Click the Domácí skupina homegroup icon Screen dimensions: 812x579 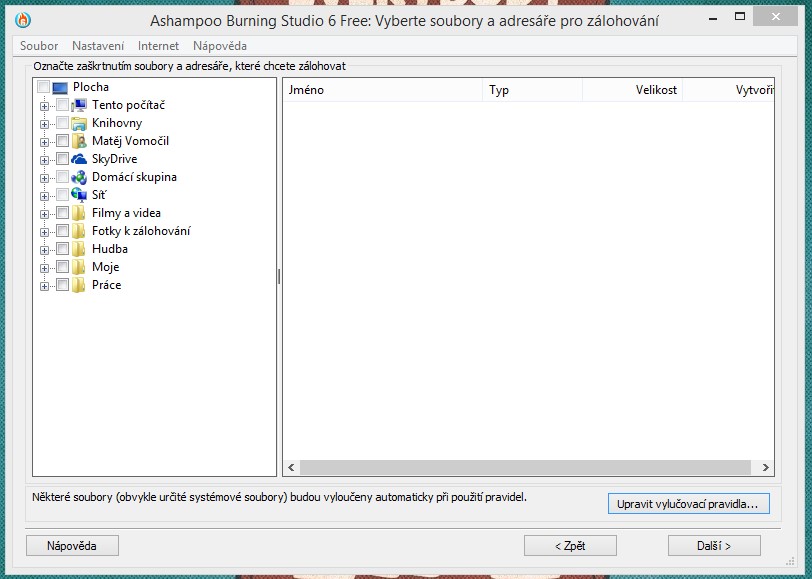(x=79, y=177)
